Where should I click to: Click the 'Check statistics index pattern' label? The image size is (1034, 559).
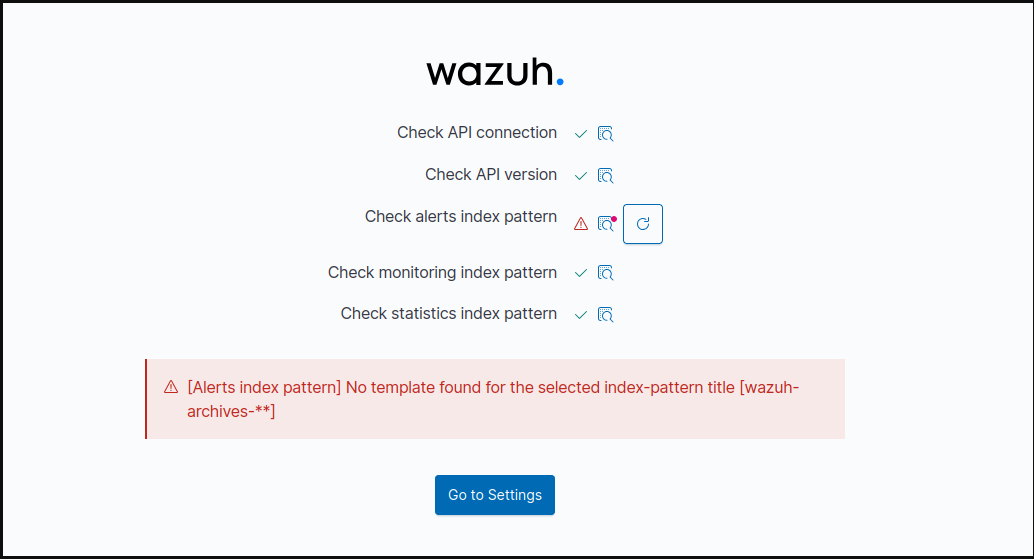tap(449, 313)
